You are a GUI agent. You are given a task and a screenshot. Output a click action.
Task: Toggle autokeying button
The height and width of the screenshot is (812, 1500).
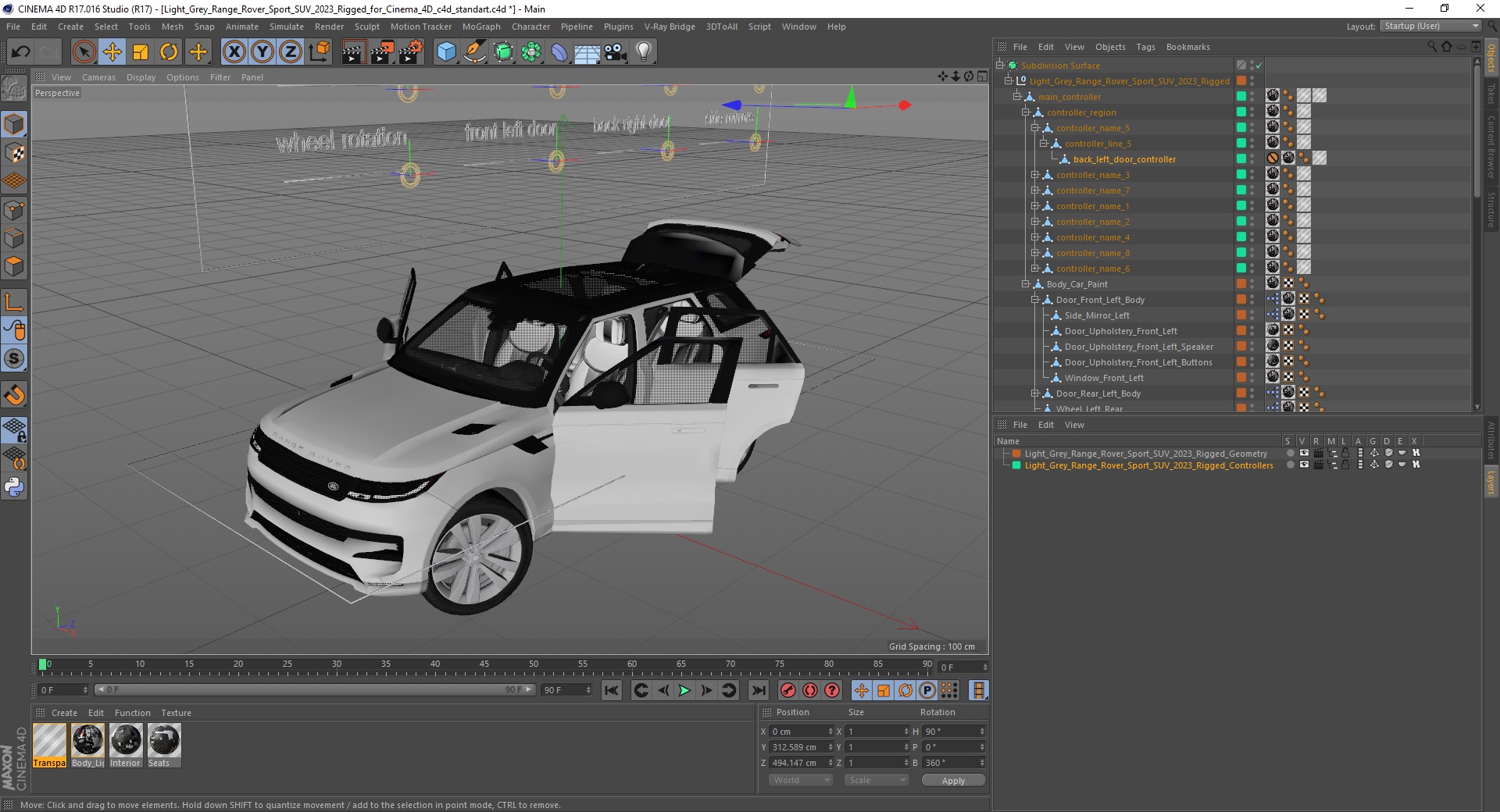point(810,690)
